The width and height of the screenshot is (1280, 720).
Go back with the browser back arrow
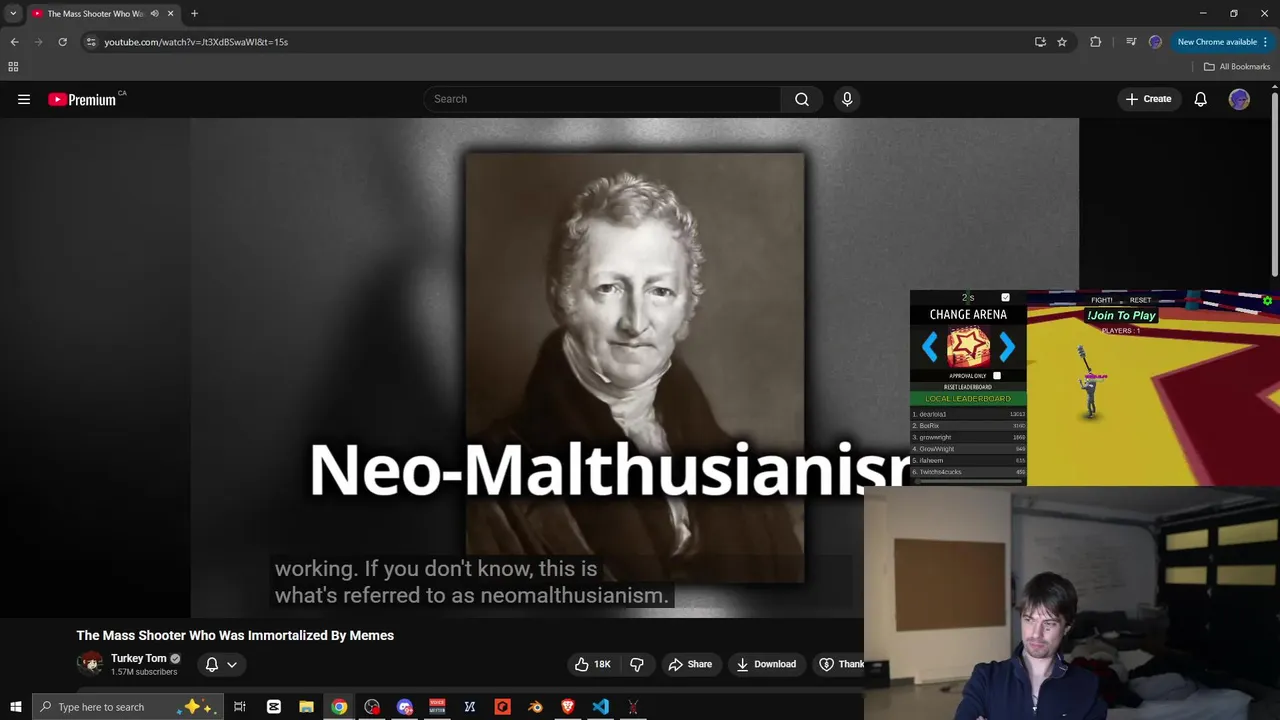point(14,42)
